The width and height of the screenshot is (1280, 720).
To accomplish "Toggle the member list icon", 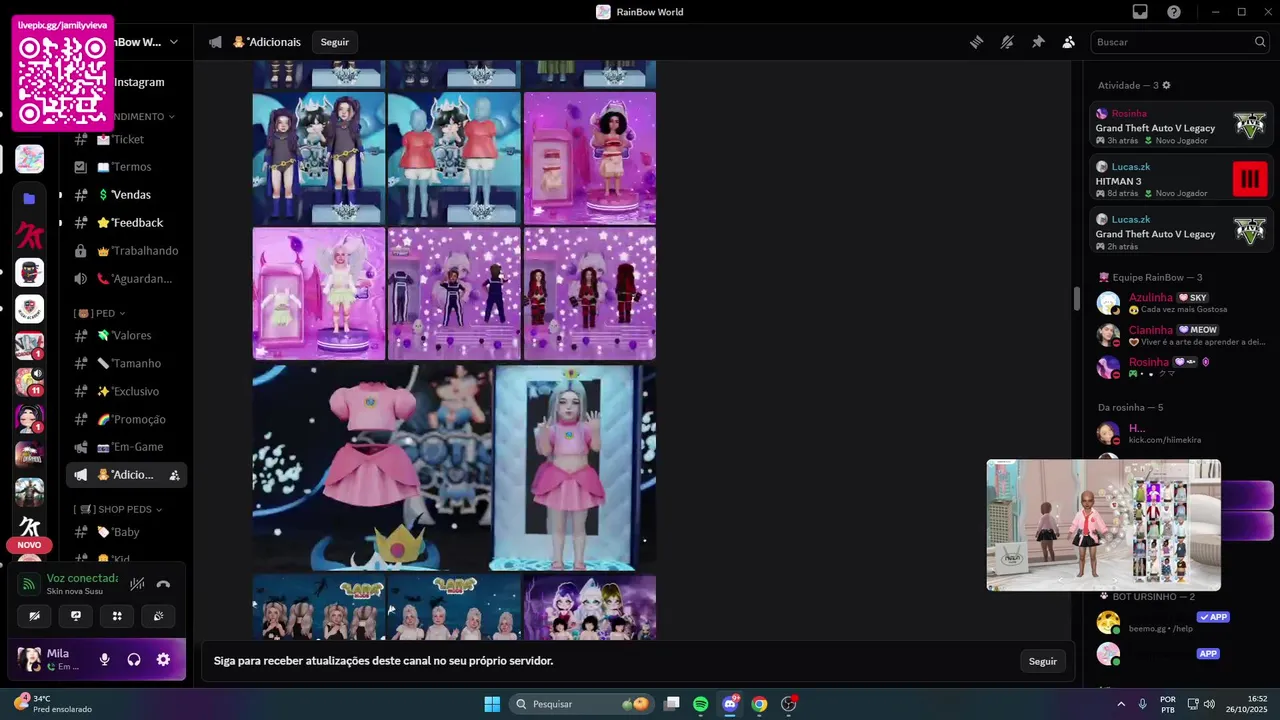I will 1068,42.
